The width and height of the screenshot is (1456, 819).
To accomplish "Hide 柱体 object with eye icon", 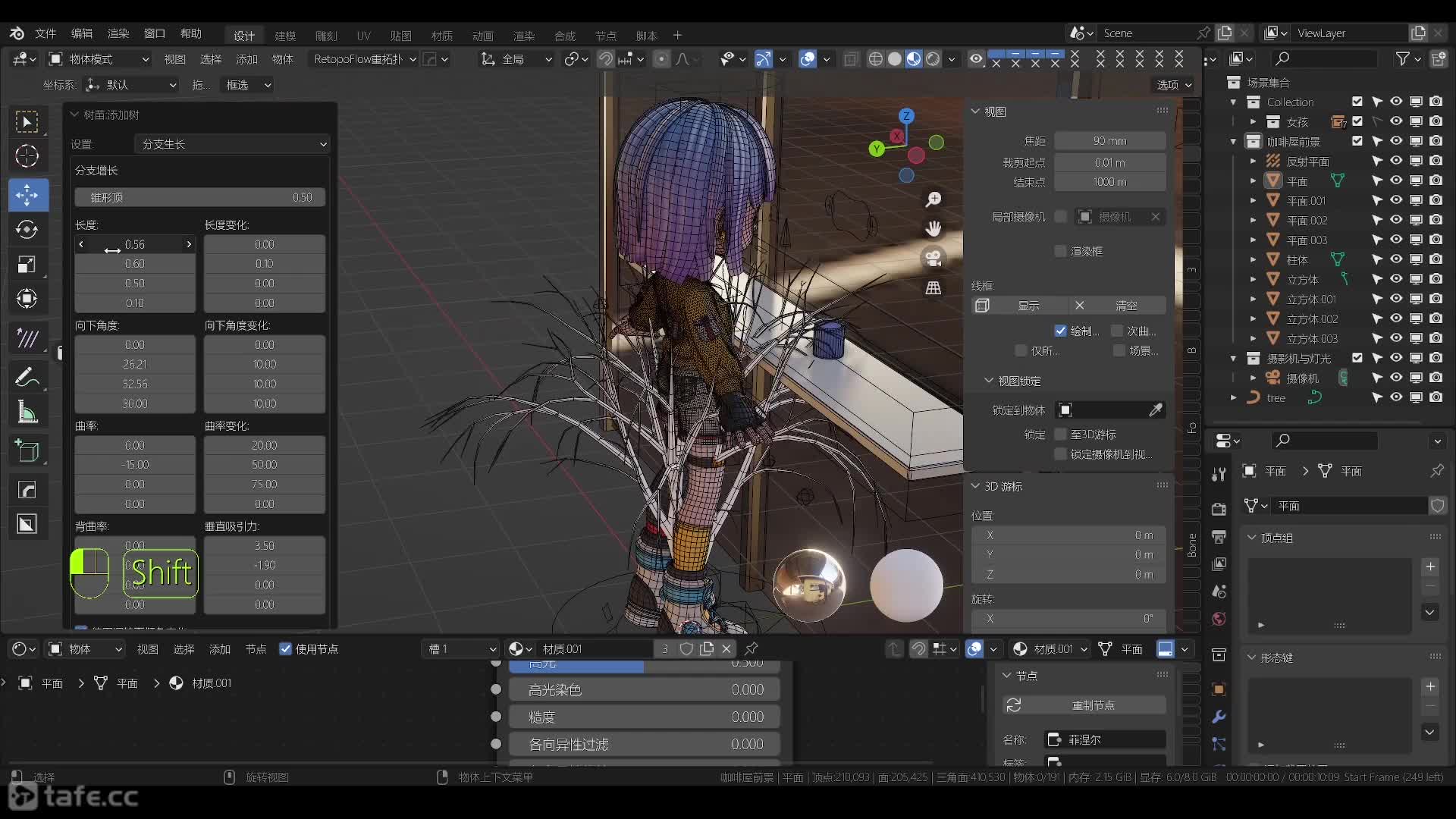I will click(1396, 259).
